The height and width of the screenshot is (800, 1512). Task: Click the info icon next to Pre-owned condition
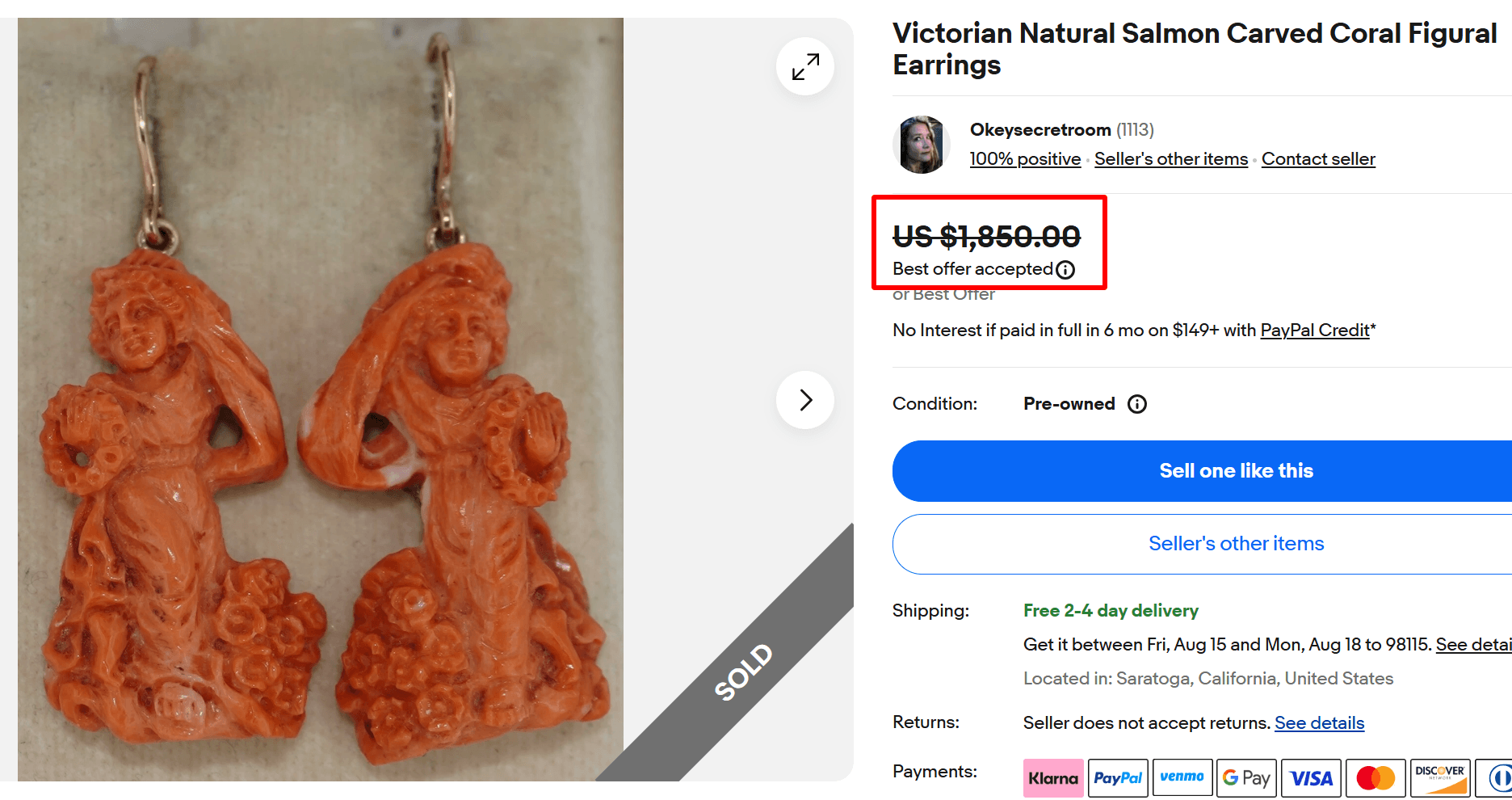click(x=1137, y=403)
